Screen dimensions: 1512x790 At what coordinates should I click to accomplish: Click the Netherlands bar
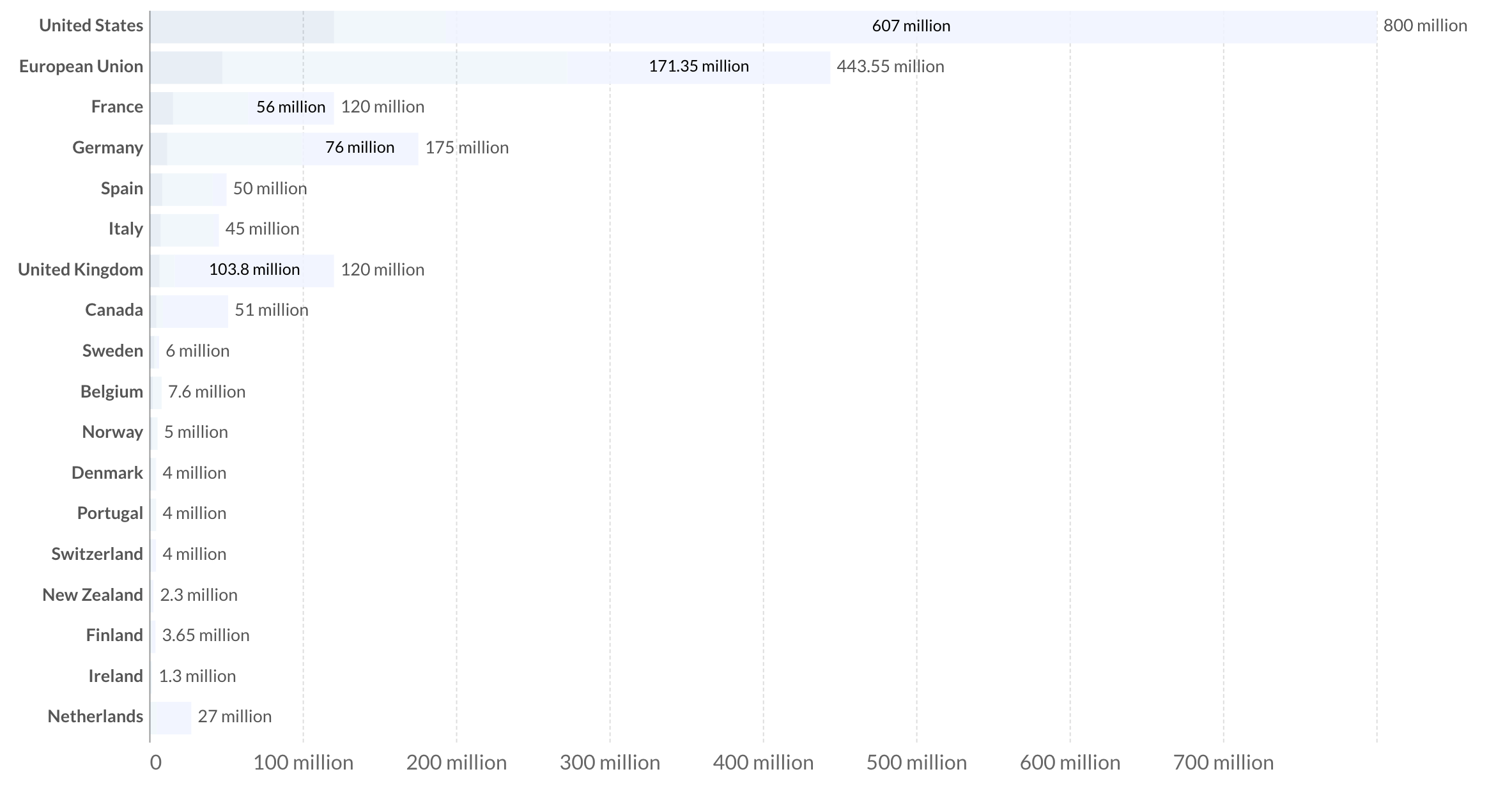point(171,718)
